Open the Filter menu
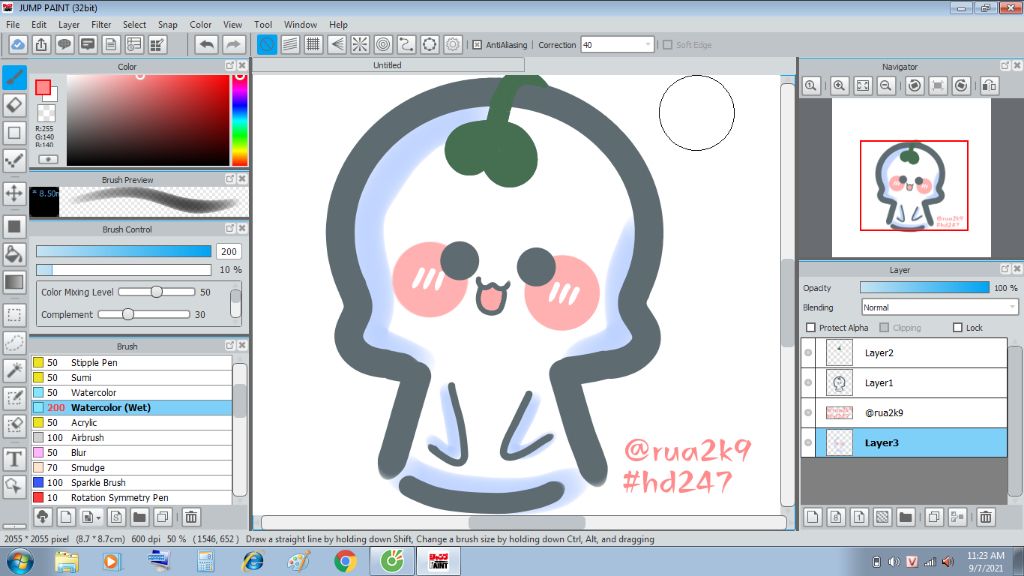This screenshot has height=576, width=1024. coord(101,24)
